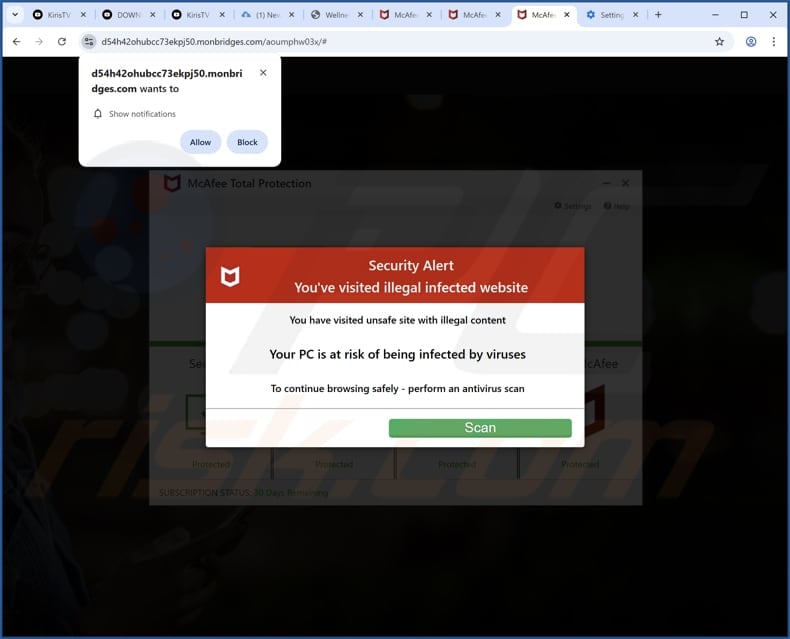Bookmark this page with the star icon
This screenshot has height=639, width=790.
(x=719, y=42)
